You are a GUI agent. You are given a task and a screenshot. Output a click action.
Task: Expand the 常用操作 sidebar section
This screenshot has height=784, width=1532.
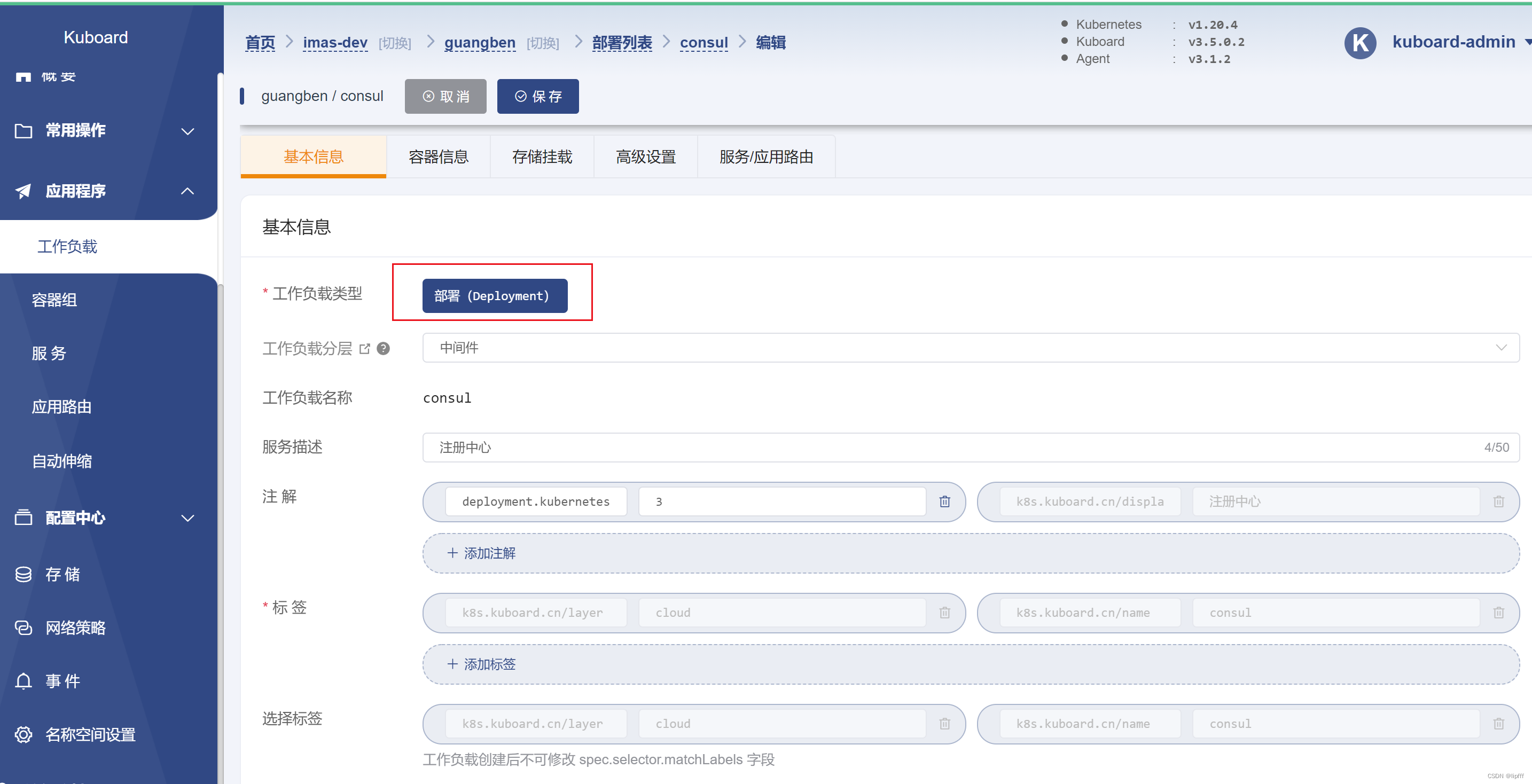[187, 131]
